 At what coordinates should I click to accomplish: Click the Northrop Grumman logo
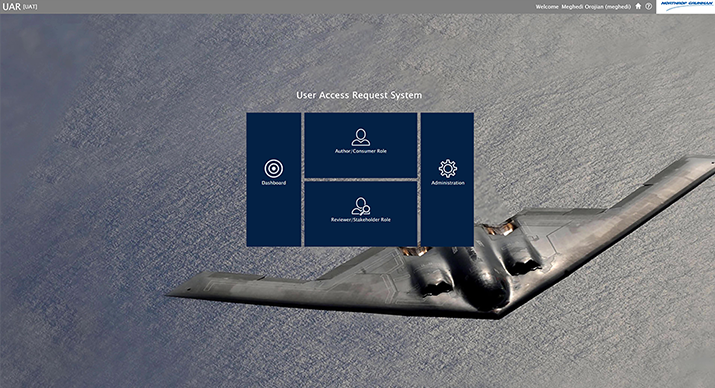(x=685, y=6)
